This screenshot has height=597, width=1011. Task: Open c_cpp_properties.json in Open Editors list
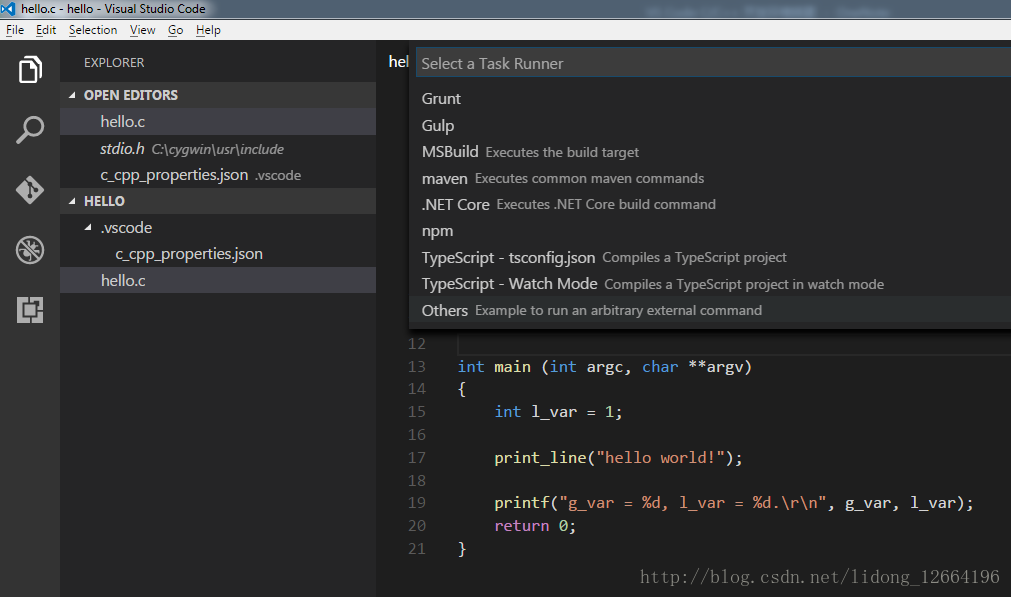click(x=218, y=175)
